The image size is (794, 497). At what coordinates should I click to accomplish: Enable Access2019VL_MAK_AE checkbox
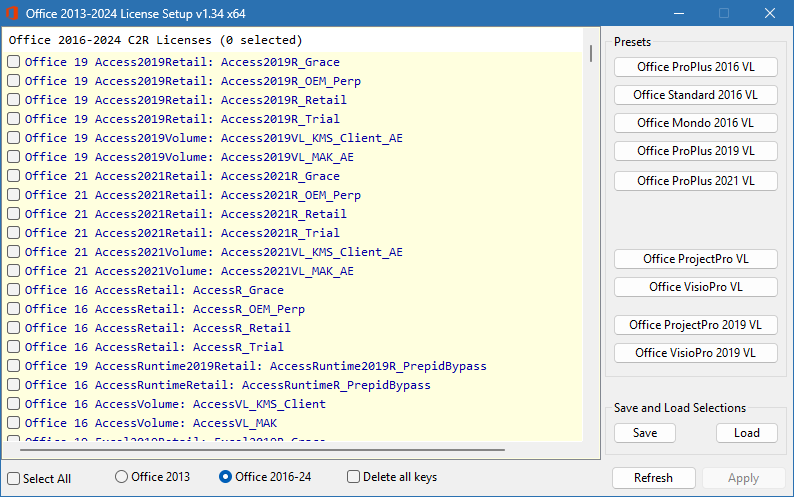[x=14, y=157]
